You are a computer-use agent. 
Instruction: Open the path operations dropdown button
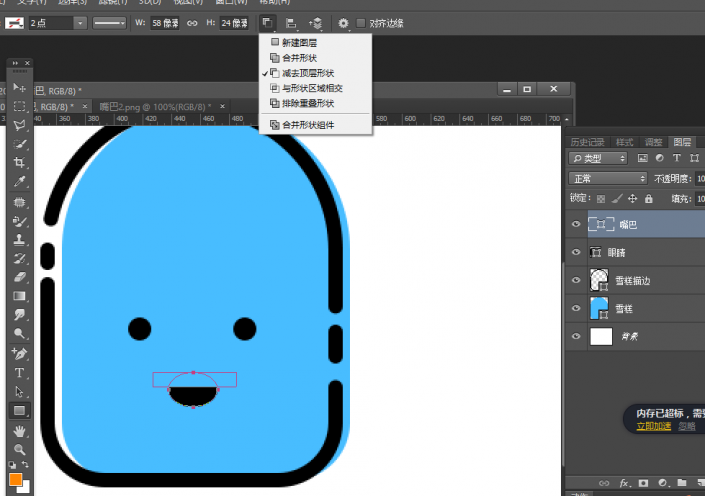point(268,23)
